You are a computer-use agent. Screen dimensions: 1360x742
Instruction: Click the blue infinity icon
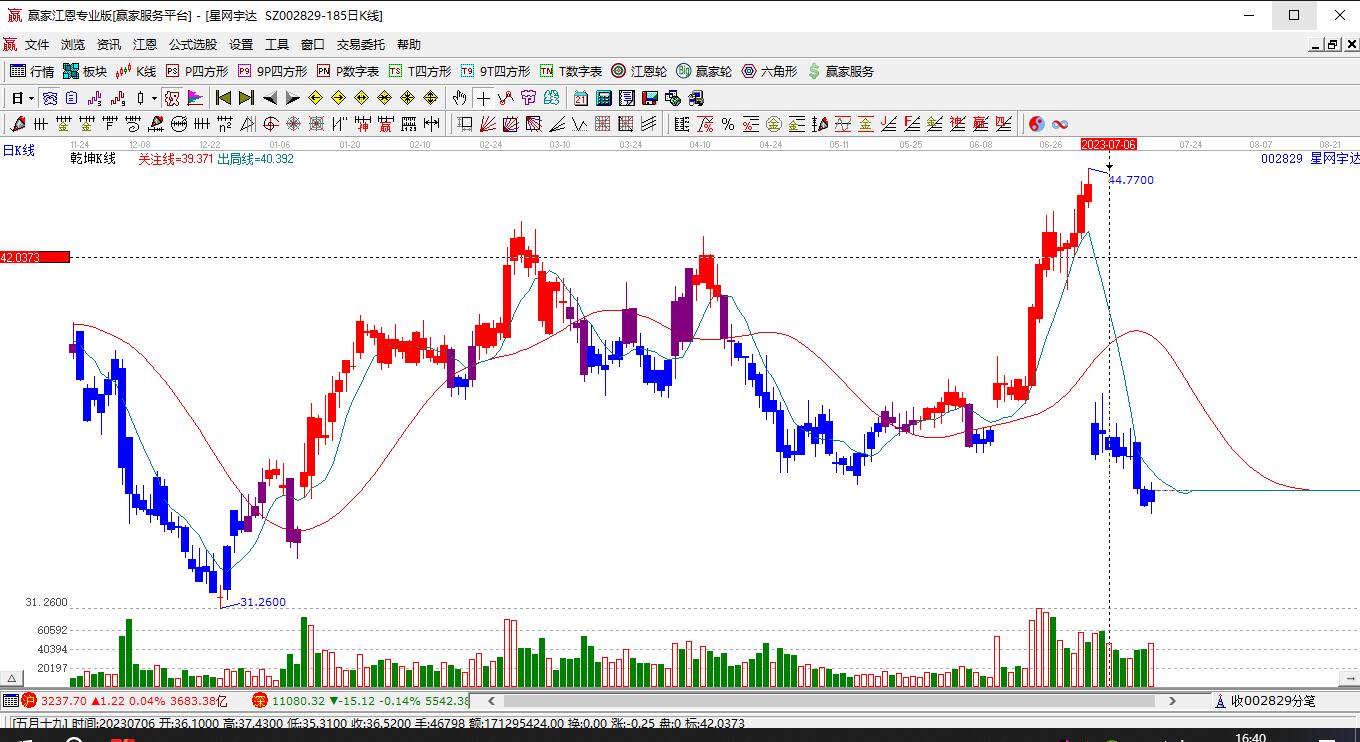[x=1060, y=124]
